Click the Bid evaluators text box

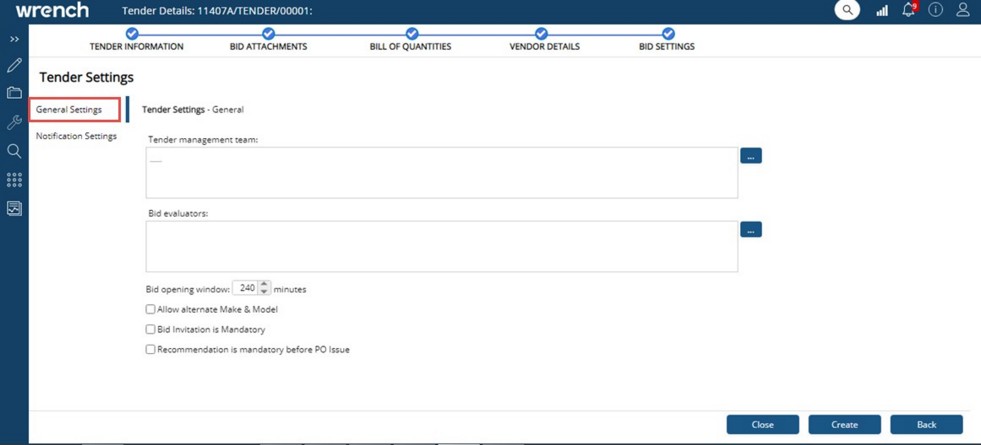[442, 247]
